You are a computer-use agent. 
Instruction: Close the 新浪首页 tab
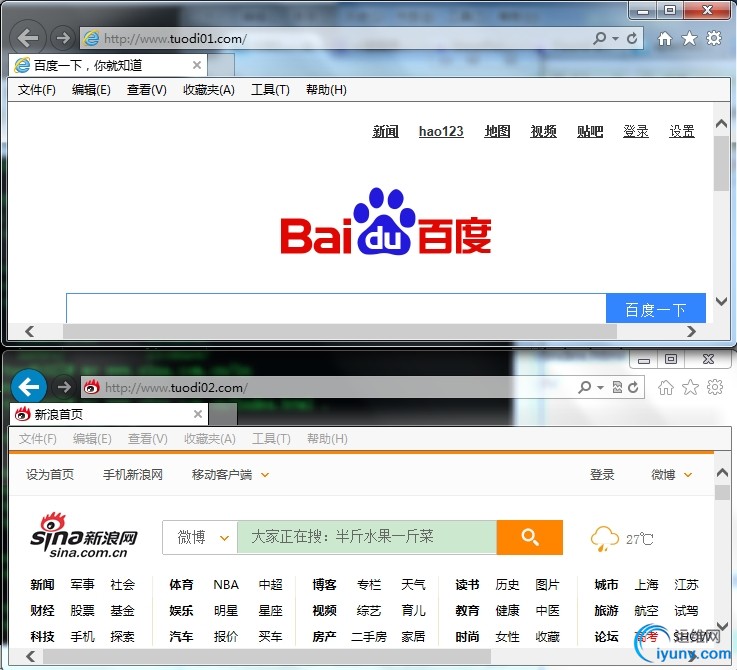tap(198, 414)
